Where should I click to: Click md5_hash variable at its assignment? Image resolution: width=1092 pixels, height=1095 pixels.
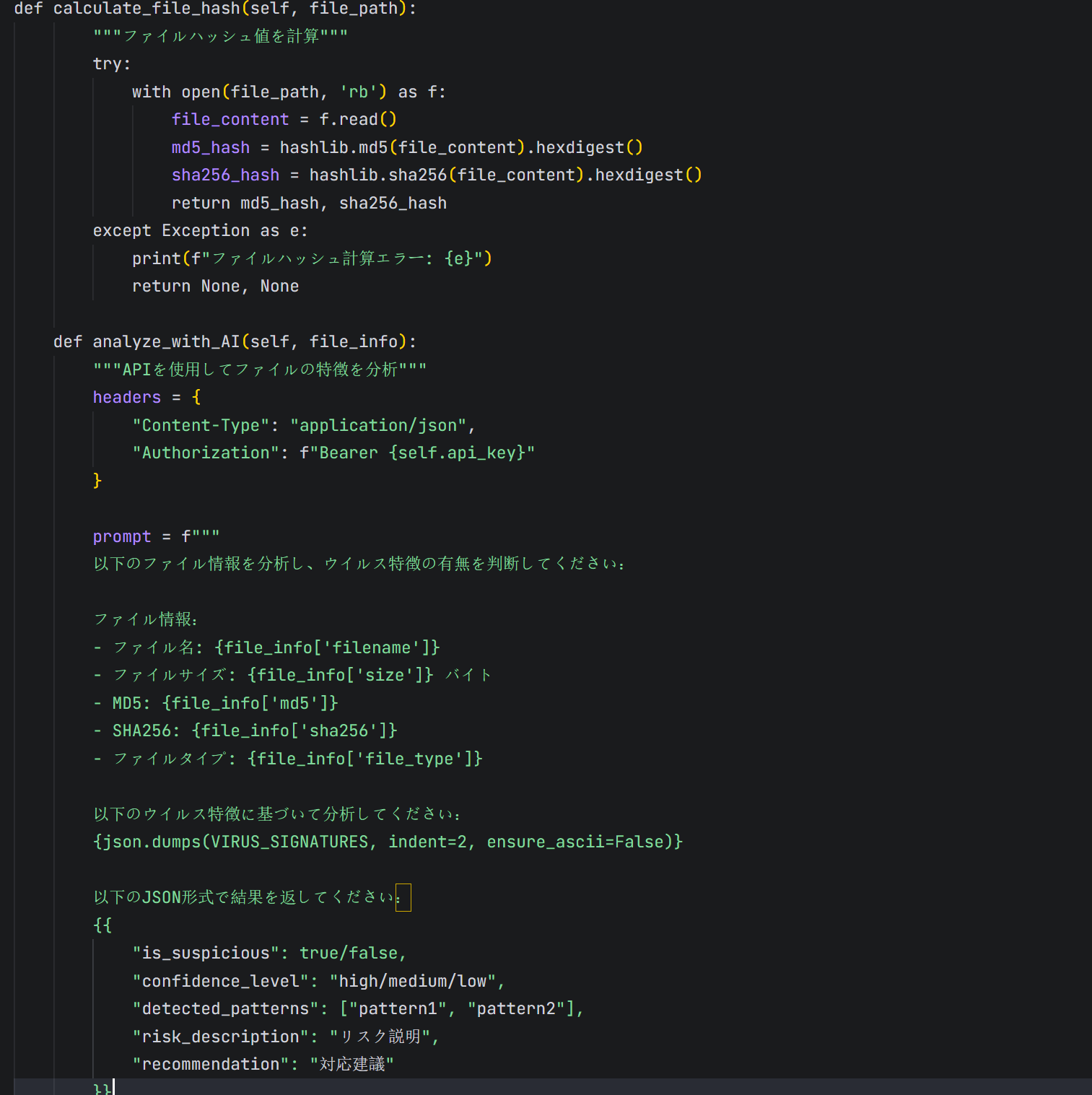(x=210, y=148)
